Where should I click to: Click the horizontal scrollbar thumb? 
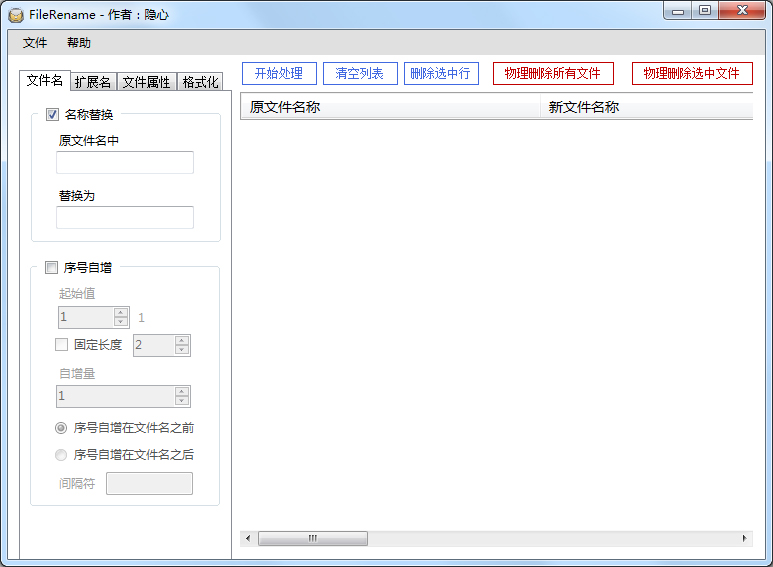tap(313, 538)
